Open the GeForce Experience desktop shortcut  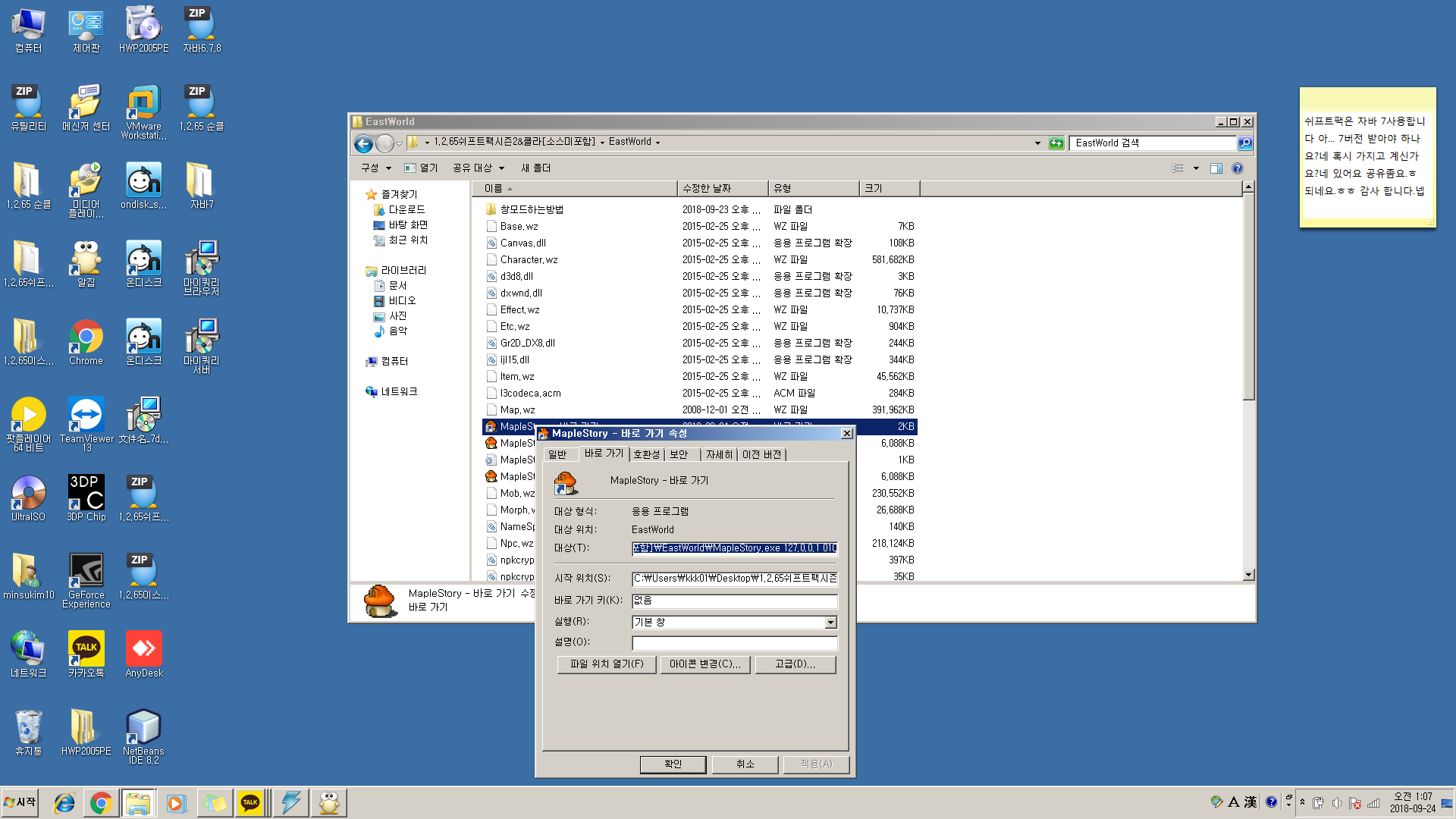pyautogui.click(x=86, y=581)
